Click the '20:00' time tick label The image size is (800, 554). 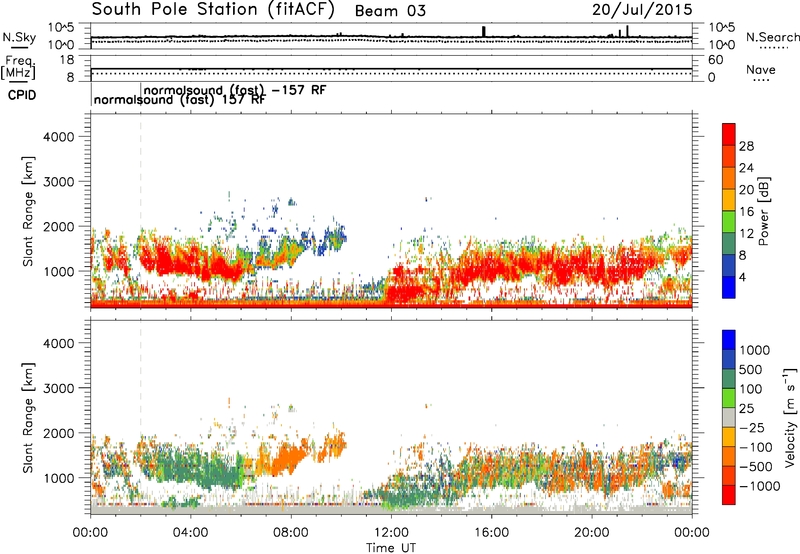[x=591, y=533]
